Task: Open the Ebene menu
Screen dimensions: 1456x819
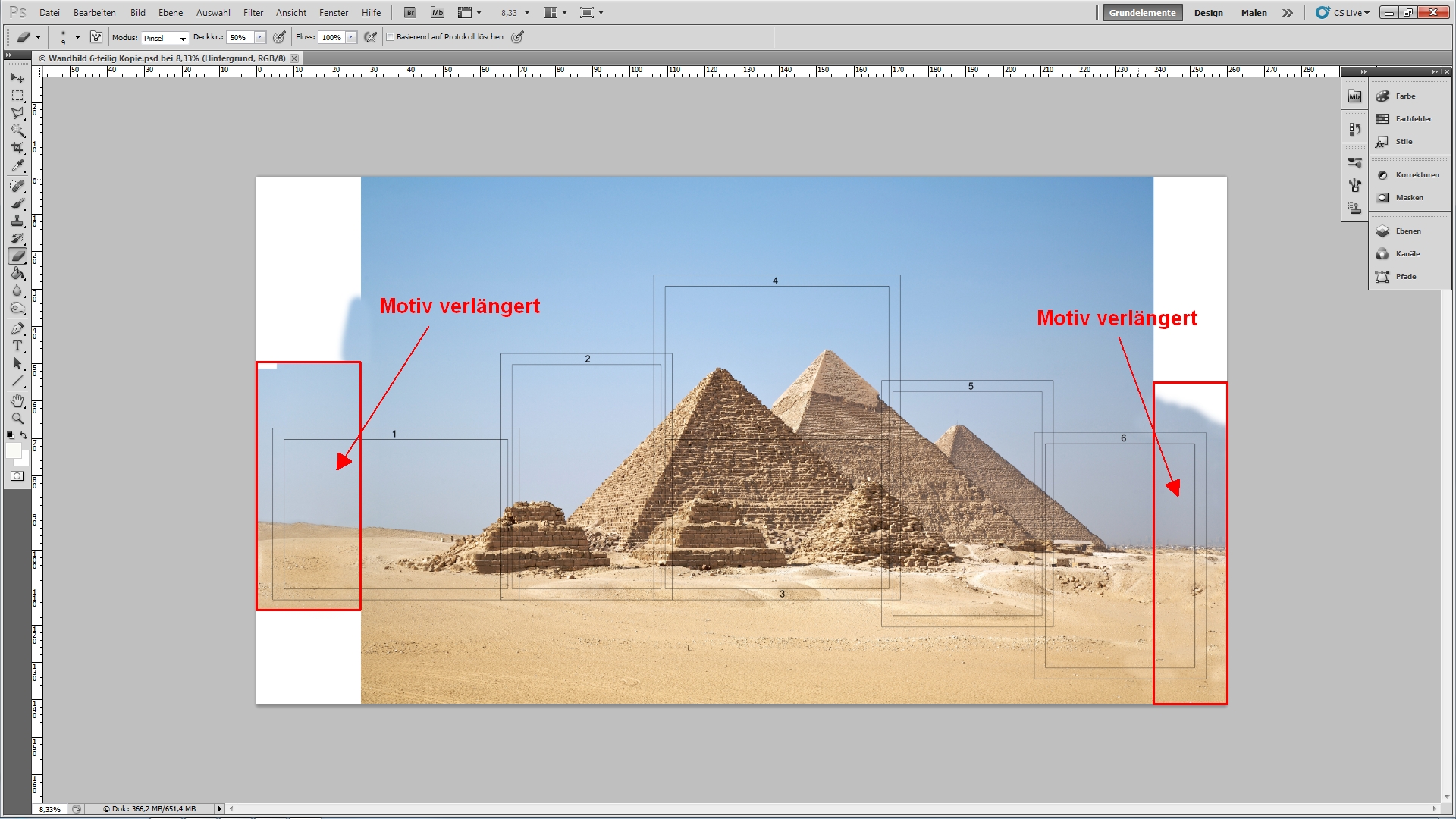Action: pyautogui.click(x=170, y=13)
